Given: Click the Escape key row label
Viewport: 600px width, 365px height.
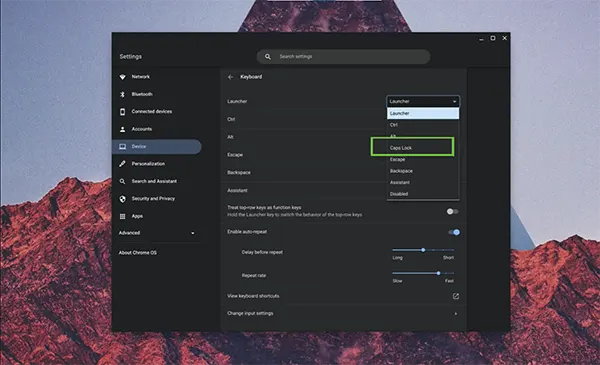Looking at the screenshot, I should point(235,155).
